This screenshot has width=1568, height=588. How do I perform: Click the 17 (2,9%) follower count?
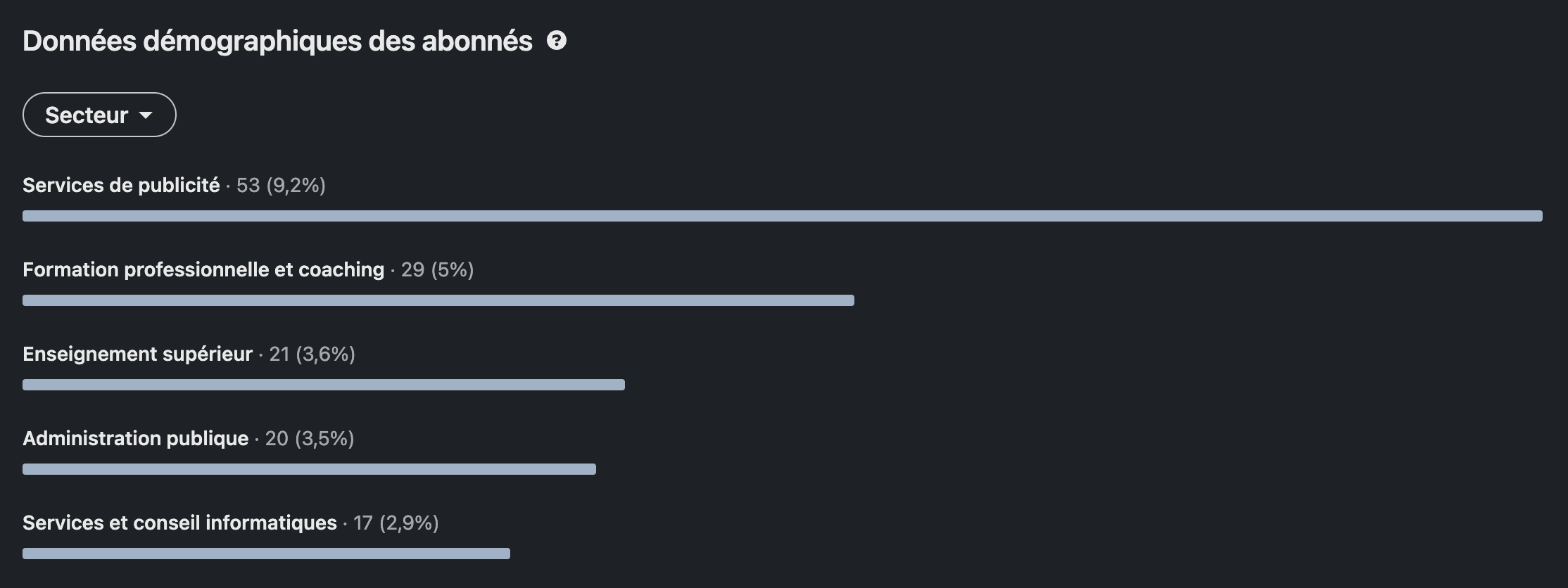[396, 523]
